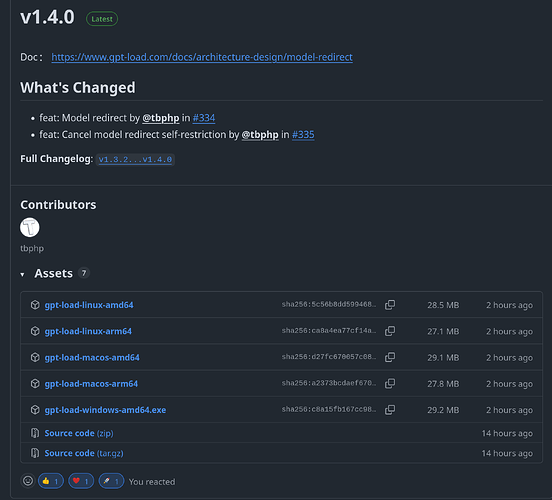The height and width of the screenshot is (500, 552).
Task: Click the You reacted label
Action: (x=152, y=482)
